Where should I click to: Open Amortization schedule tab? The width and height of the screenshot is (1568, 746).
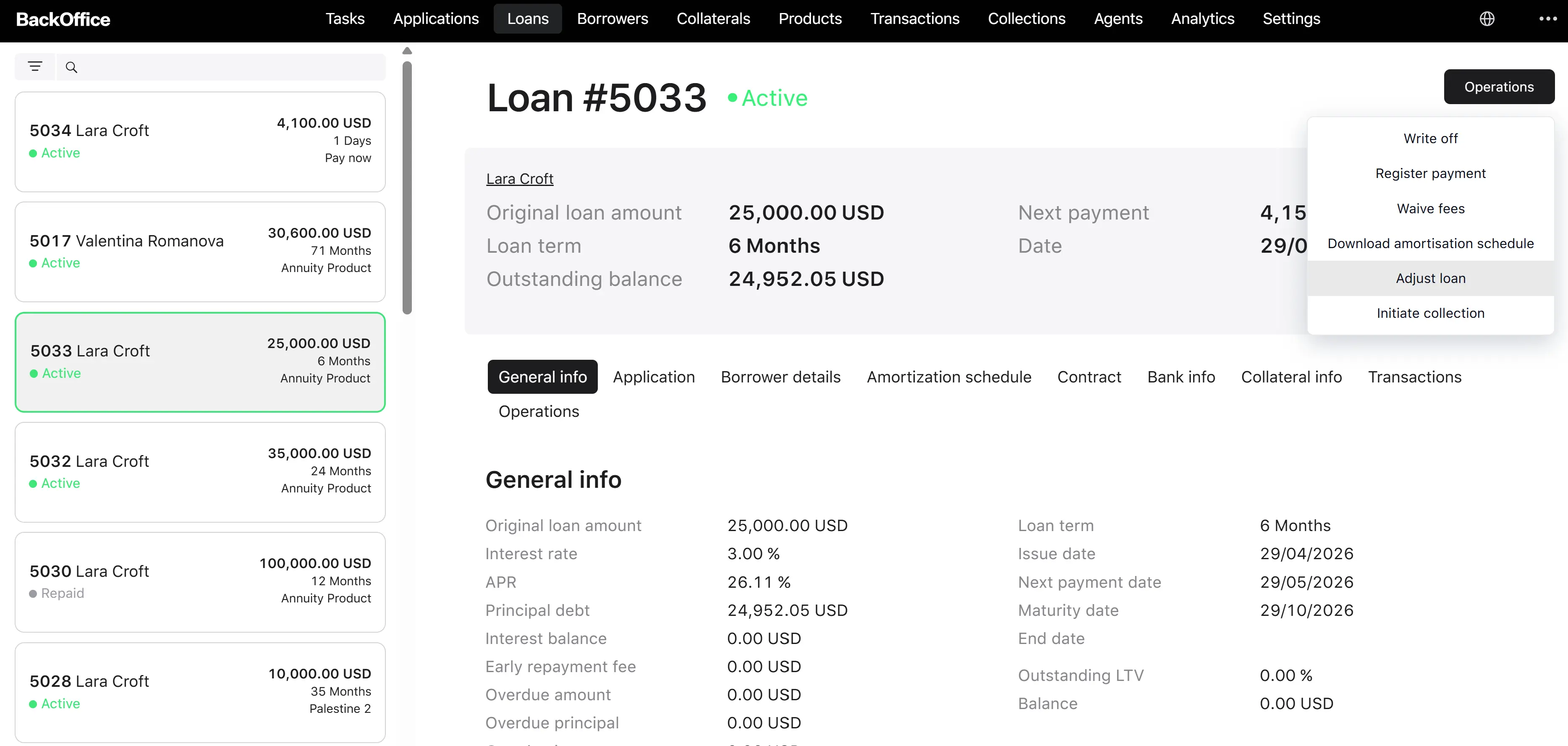[x=949, y=377]
